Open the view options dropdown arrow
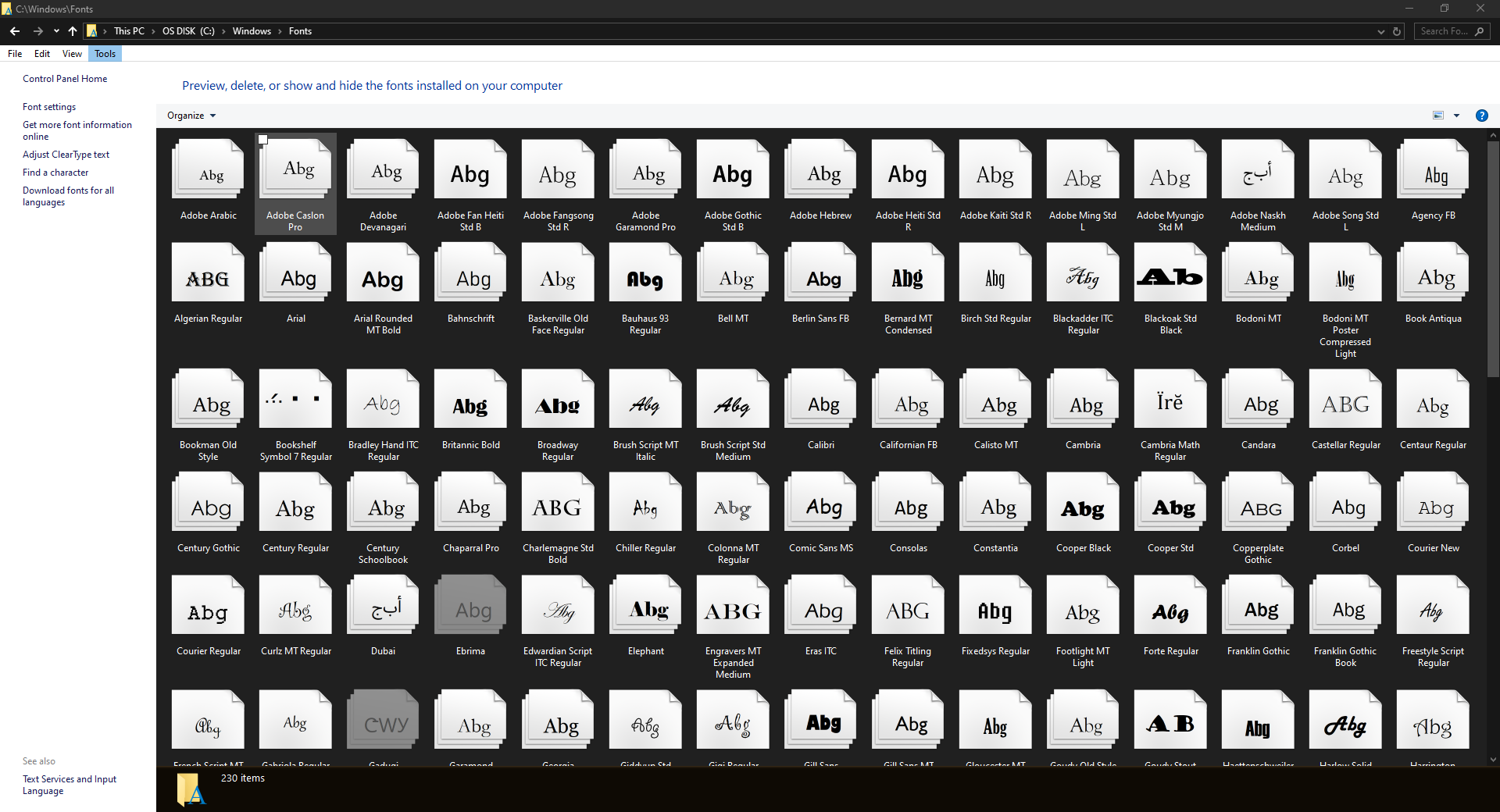 1456,116
